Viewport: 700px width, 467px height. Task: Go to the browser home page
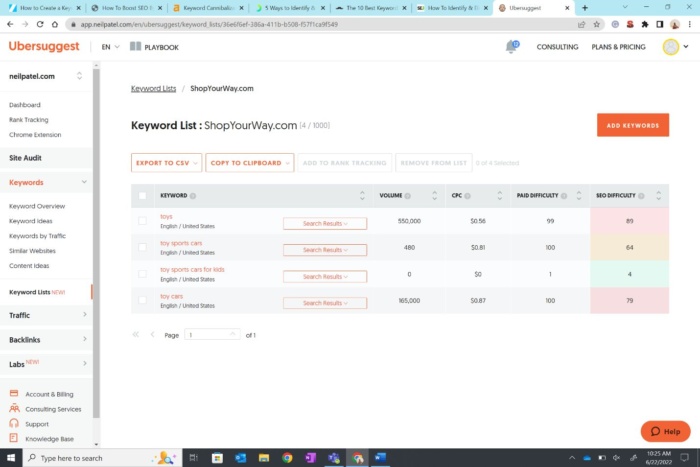point(54,24)
